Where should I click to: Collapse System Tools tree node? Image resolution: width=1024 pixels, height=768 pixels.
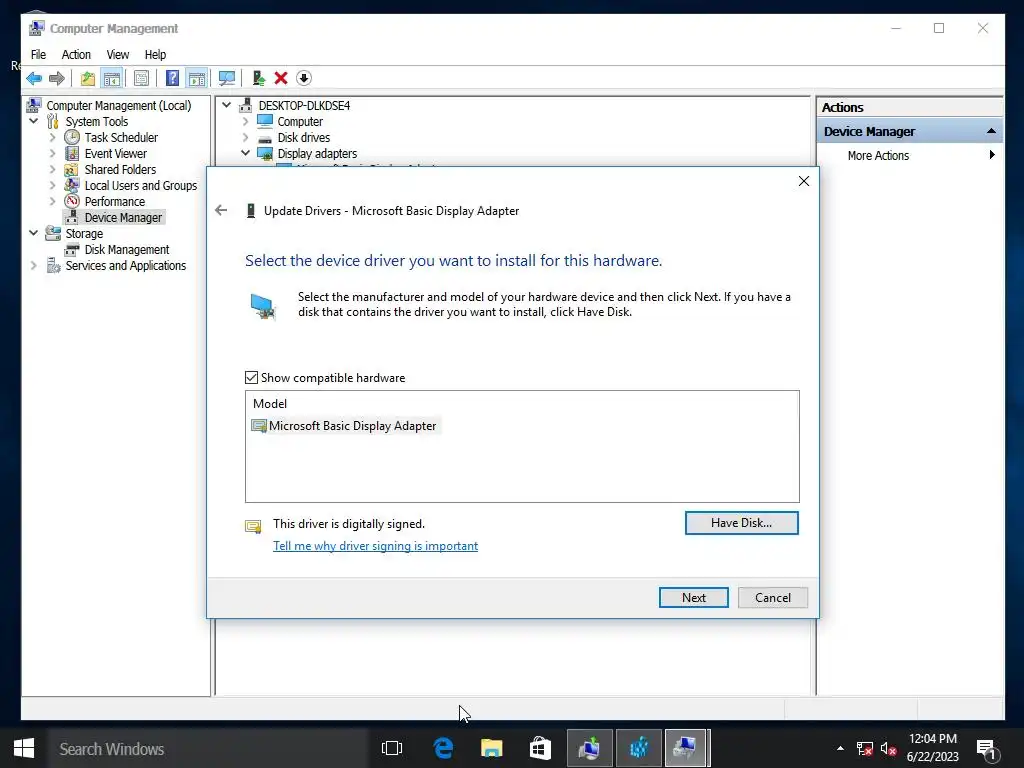click(34, 121)
